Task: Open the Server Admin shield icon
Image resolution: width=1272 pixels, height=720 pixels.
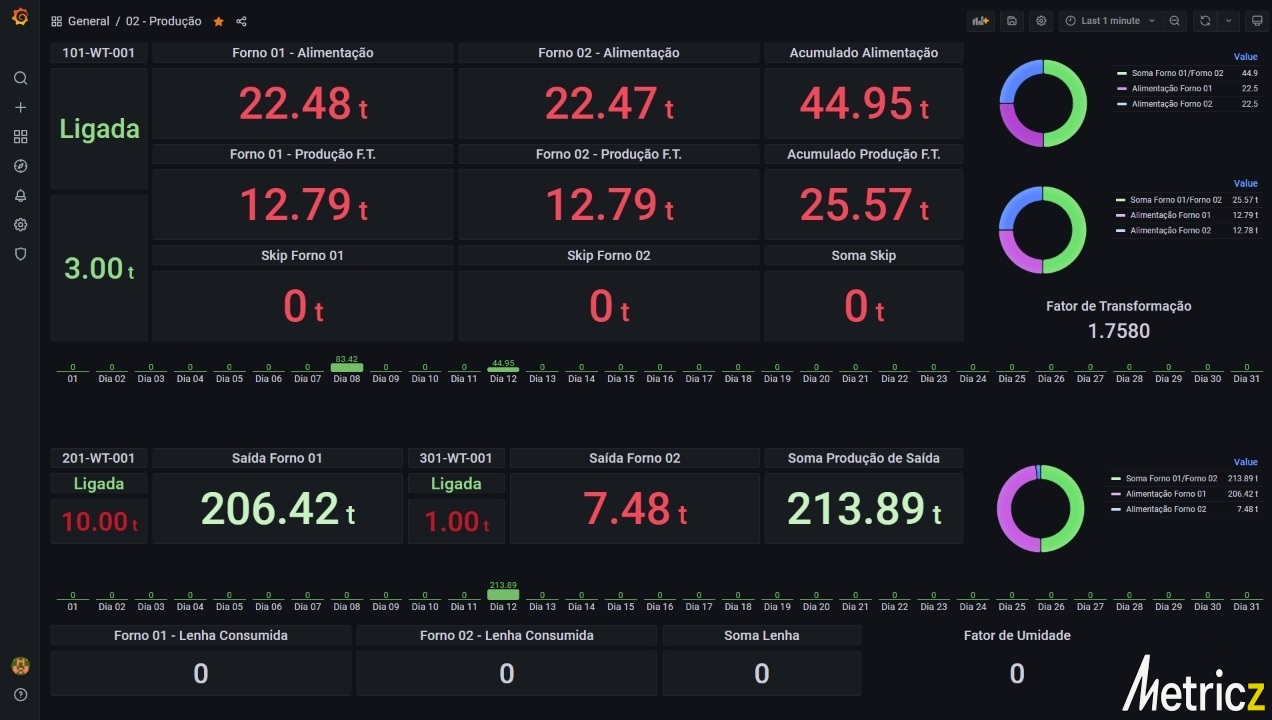Action: (x=20, y=254)
